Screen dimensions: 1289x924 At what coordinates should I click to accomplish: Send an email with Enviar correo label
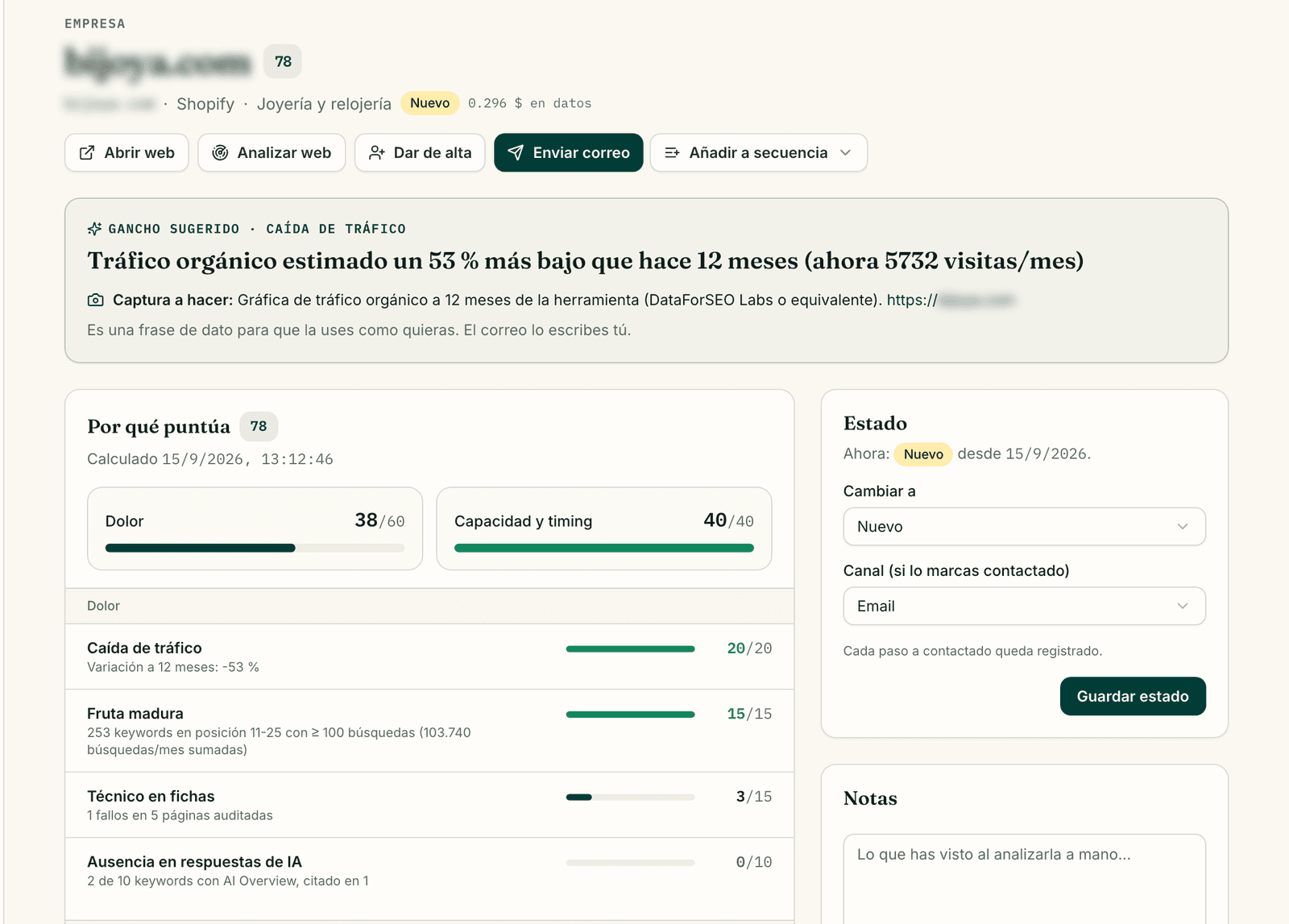click(x=581, y=153)
